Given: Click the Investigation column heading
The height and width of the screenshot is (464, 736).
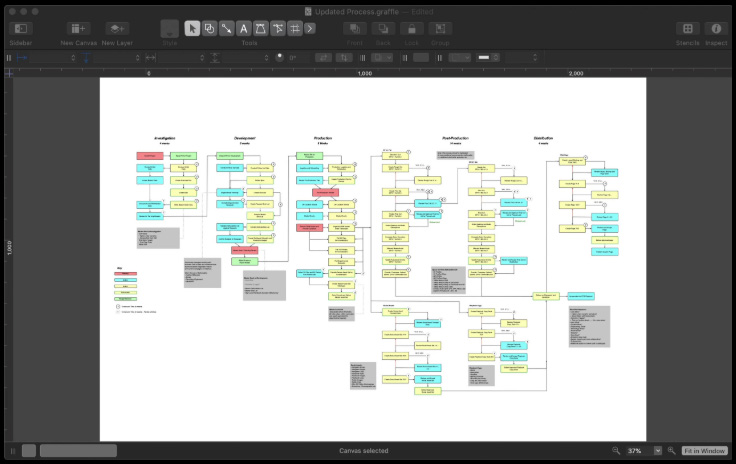Looking at the screenshot, I should pyautogui.click(x=165, y=138).
